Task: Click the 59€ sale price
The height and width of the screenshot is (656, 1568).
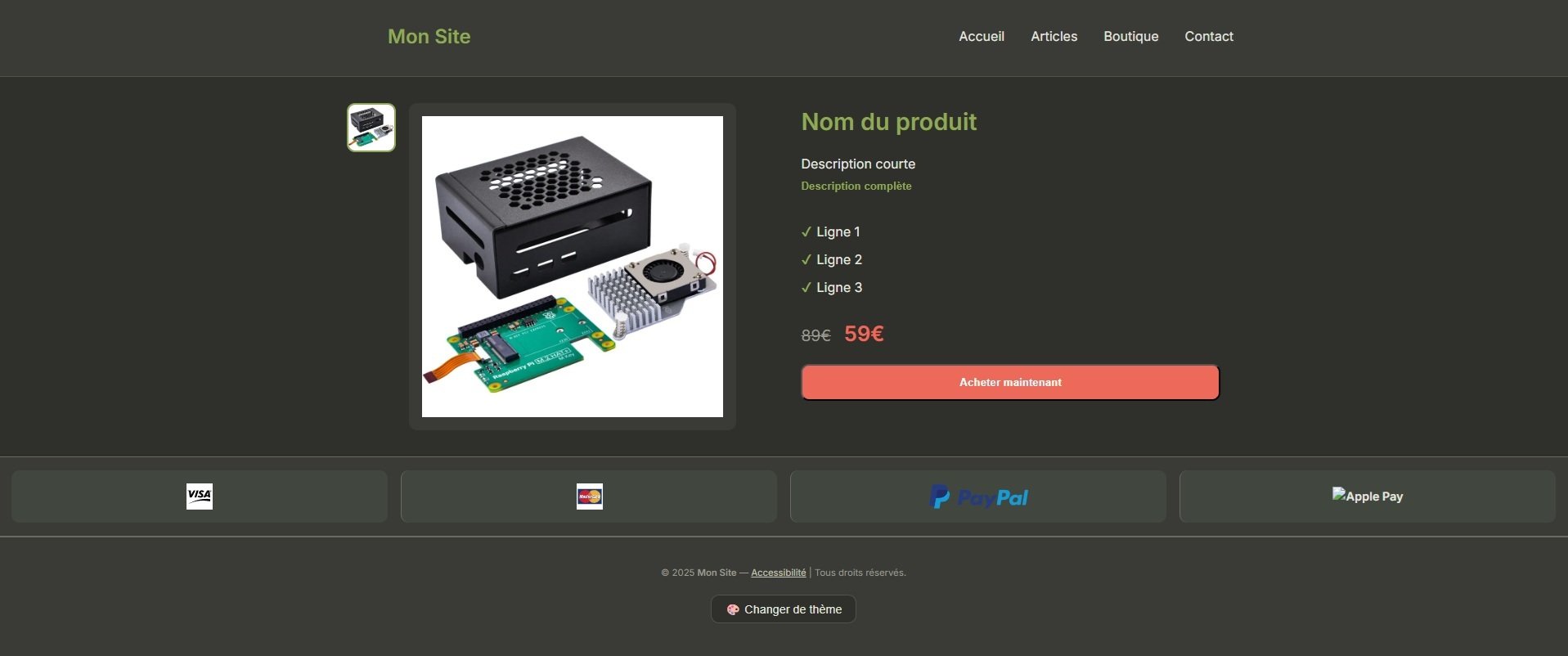Action: pos(864,334)
